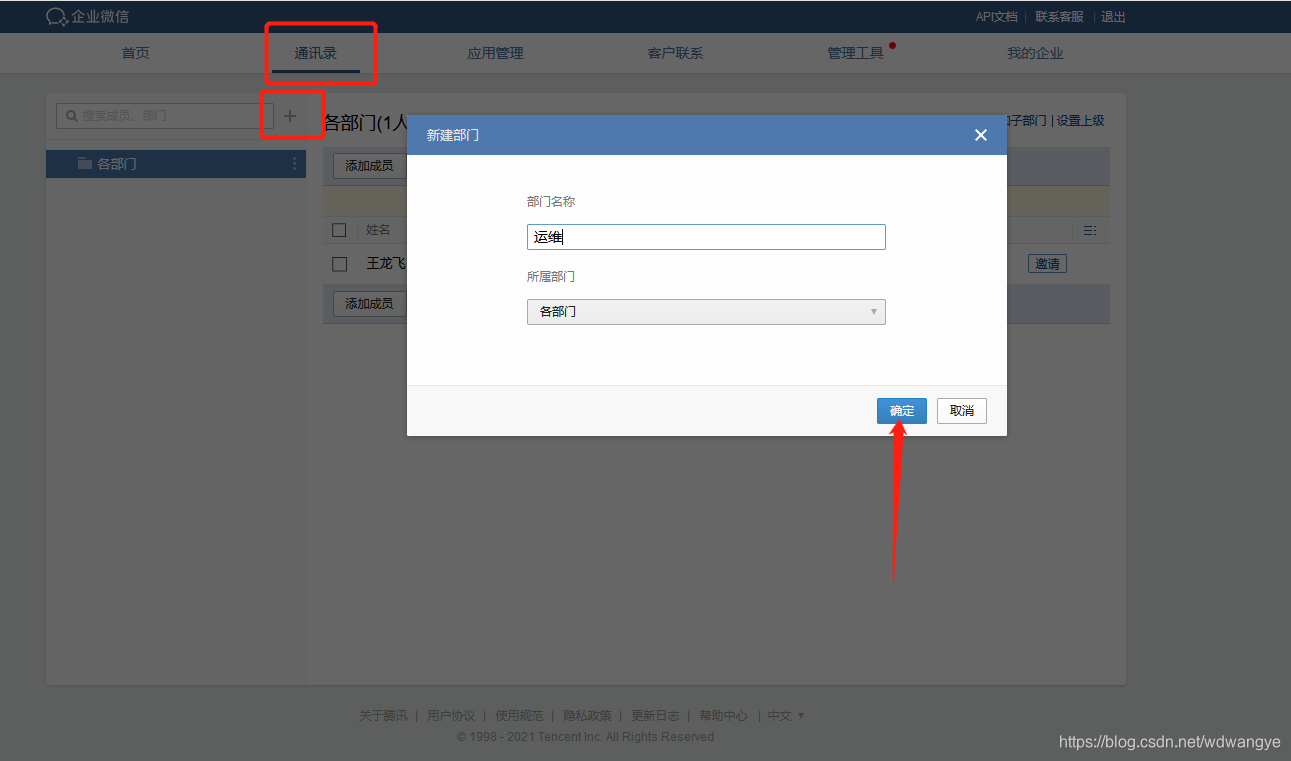Close the 新建部门 dialog
The image size is (1291, 761).
981,135
